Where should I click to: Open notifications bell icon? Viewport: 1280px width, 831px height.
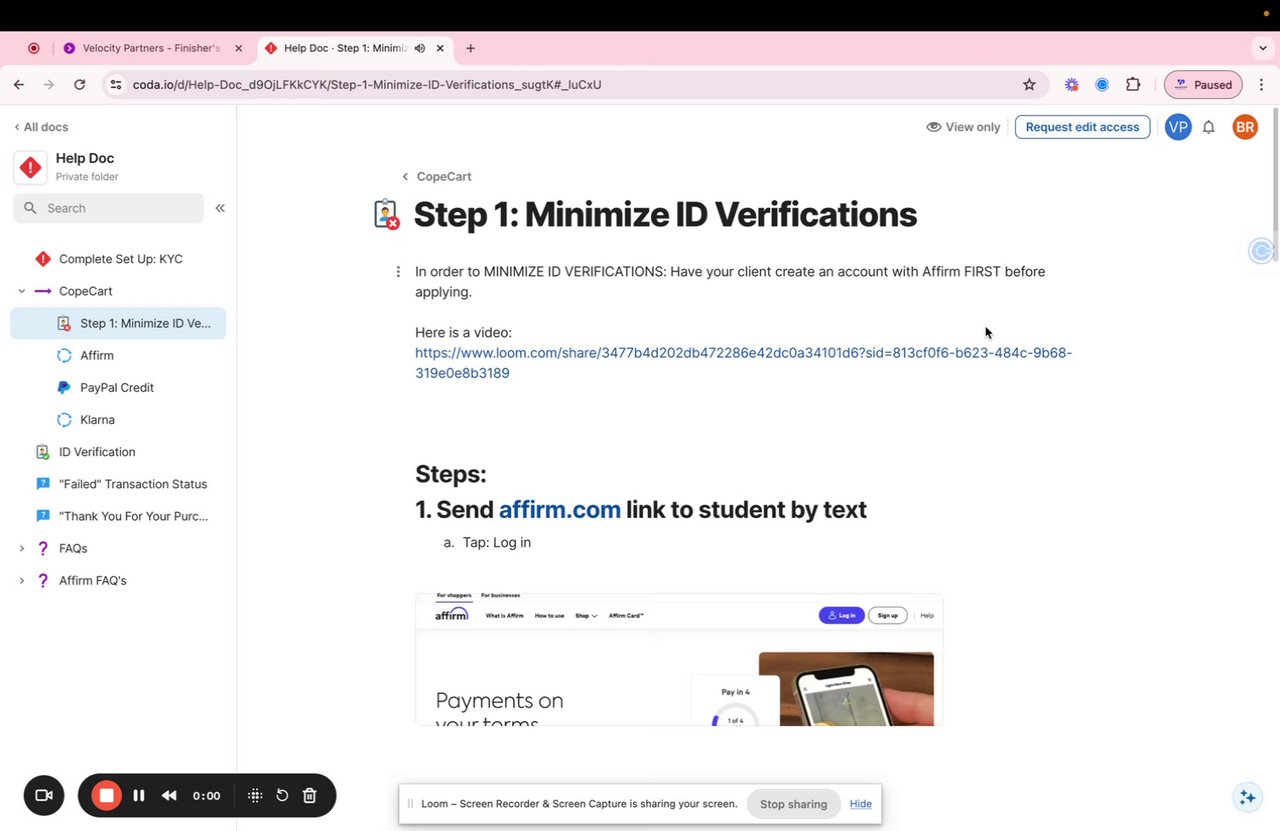[1208, 127]
